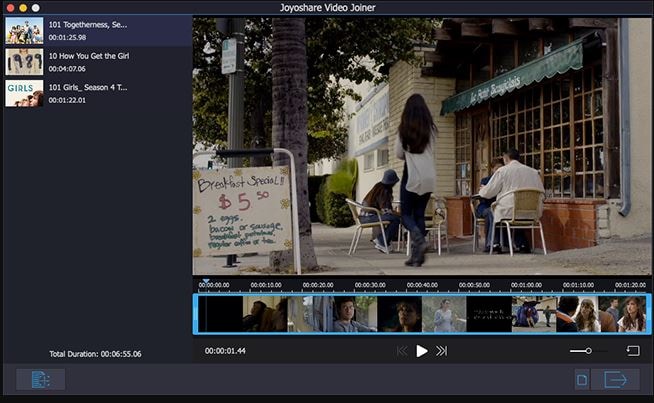This screenshot has height=403, width=654.
Task: Click the 1989 album thumbnail
Action: pyautogui.click(x=24, y=62)
